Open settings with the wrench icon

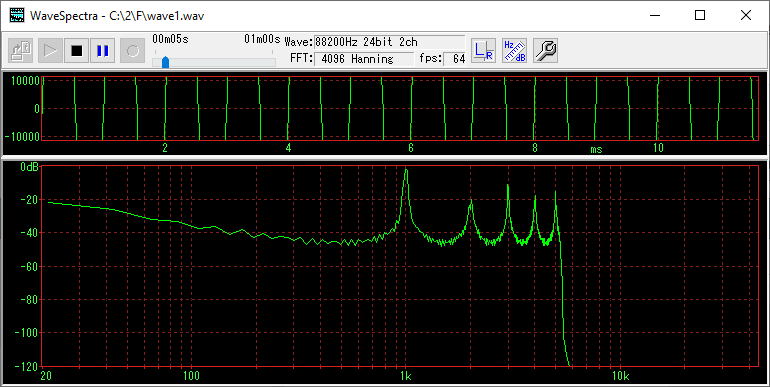tap(546, 51)
